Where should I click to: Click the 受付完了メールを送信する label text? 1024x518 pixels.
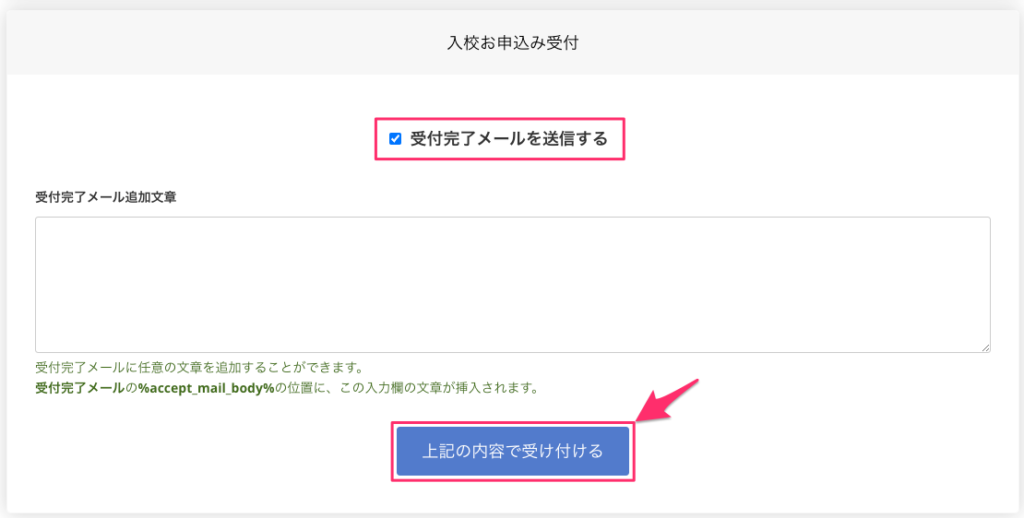click(x=508, y=139)
